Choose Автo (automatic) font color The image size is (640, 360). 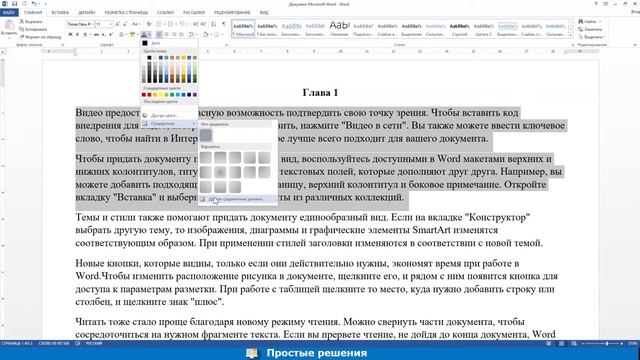click(169, 43)
